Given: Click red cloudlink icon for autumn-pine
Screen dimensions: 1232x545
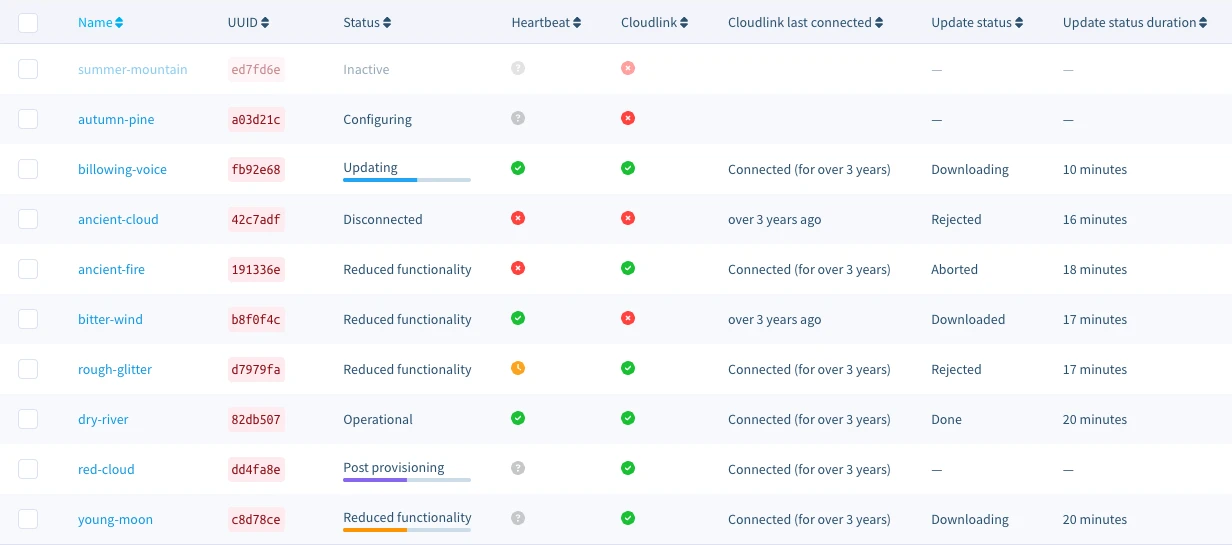Looking at the screenshot, I should [628, 118].
